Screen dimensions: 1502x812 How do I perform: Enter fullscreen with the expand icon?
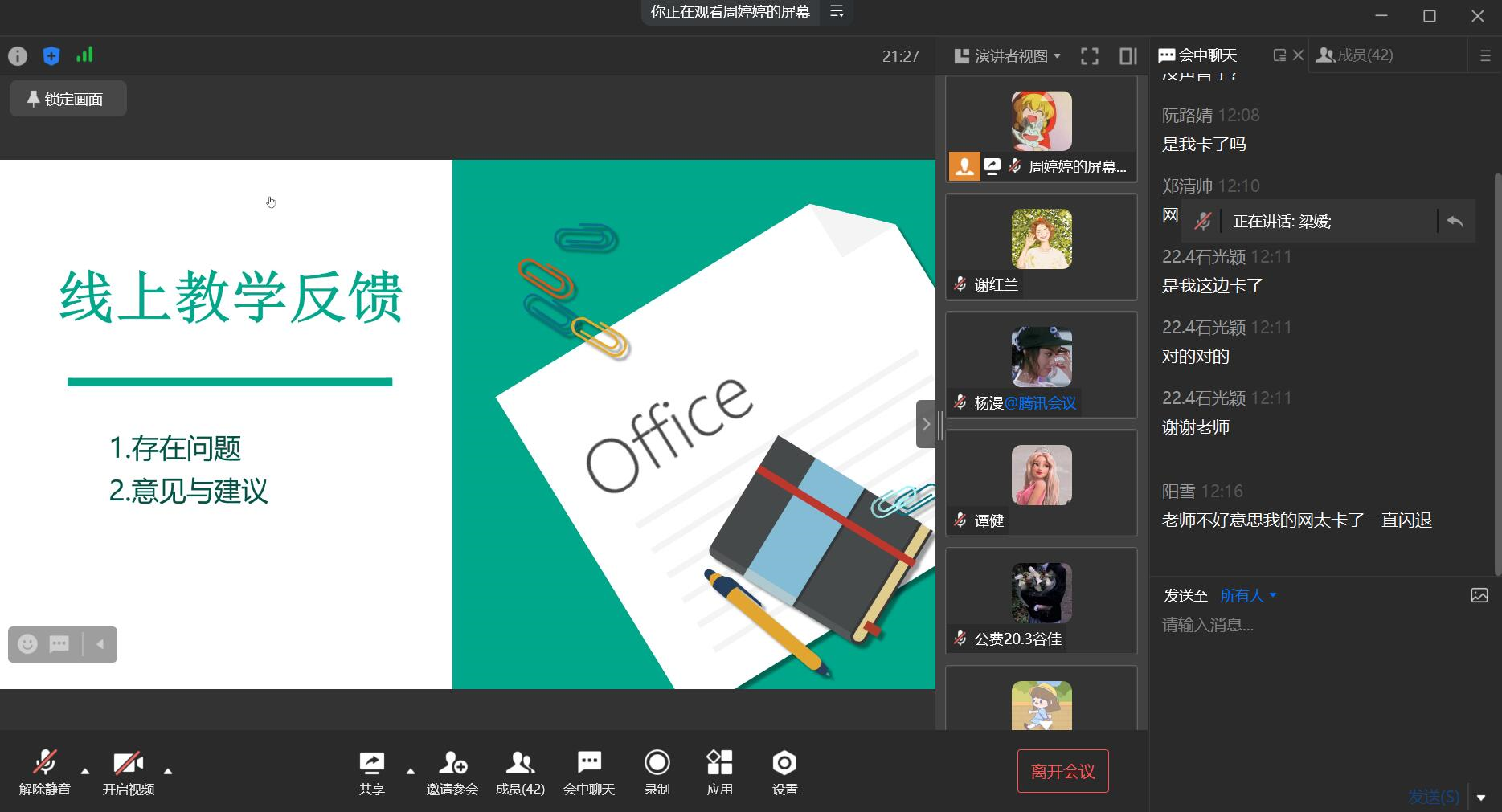point(1090,56)
